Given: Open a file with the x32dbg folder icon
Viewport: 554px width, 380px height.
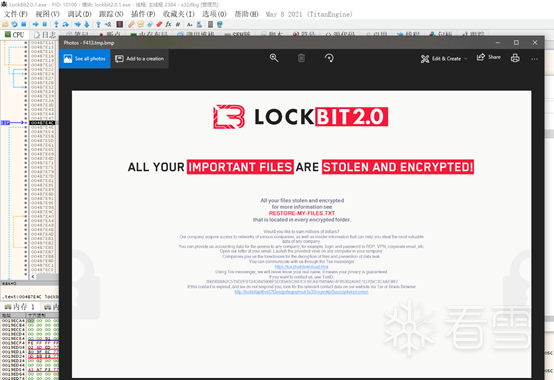Looking at the screenshot, I should click(5, 24).
